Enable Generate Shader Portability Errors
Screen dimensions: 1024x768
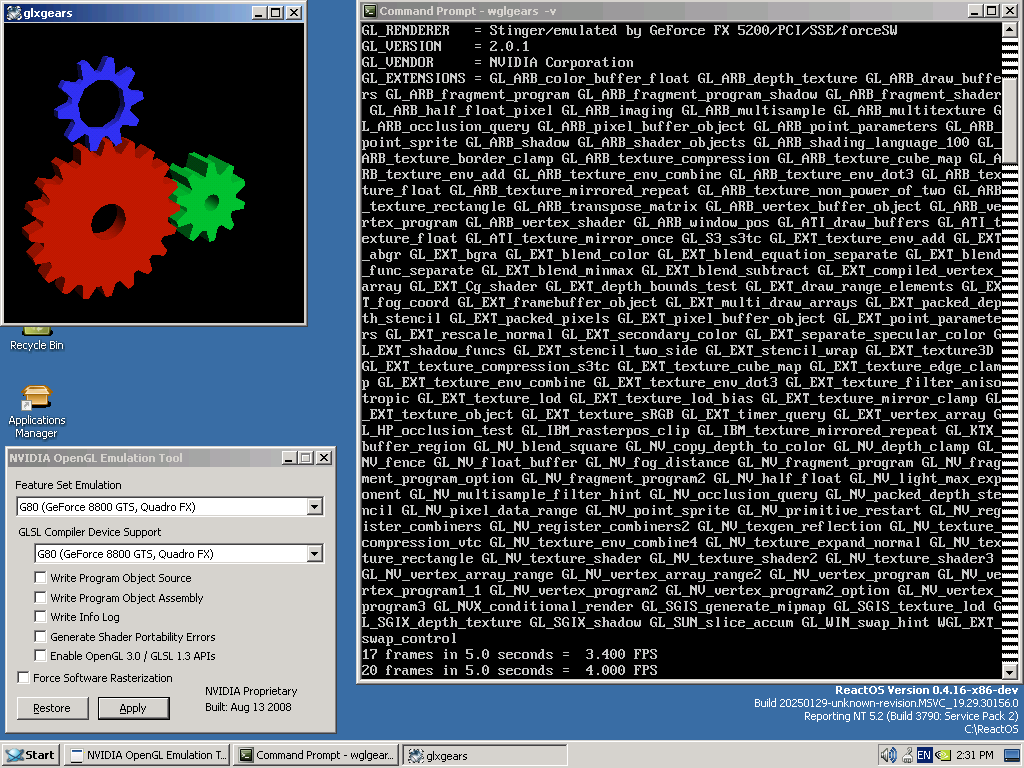coord(40,636)
